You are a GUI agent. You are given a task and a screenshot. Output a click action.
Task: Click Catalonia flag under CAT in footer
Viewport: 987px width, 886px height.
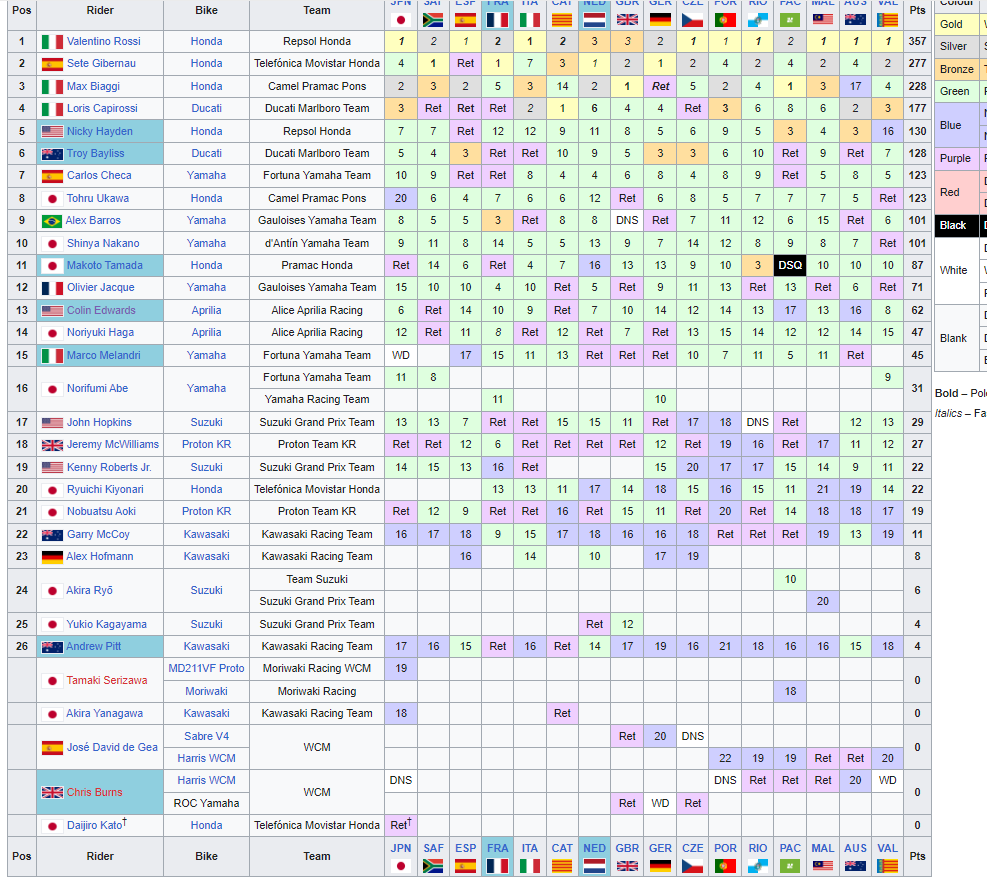pyautogui.click(x=562, y=866)
